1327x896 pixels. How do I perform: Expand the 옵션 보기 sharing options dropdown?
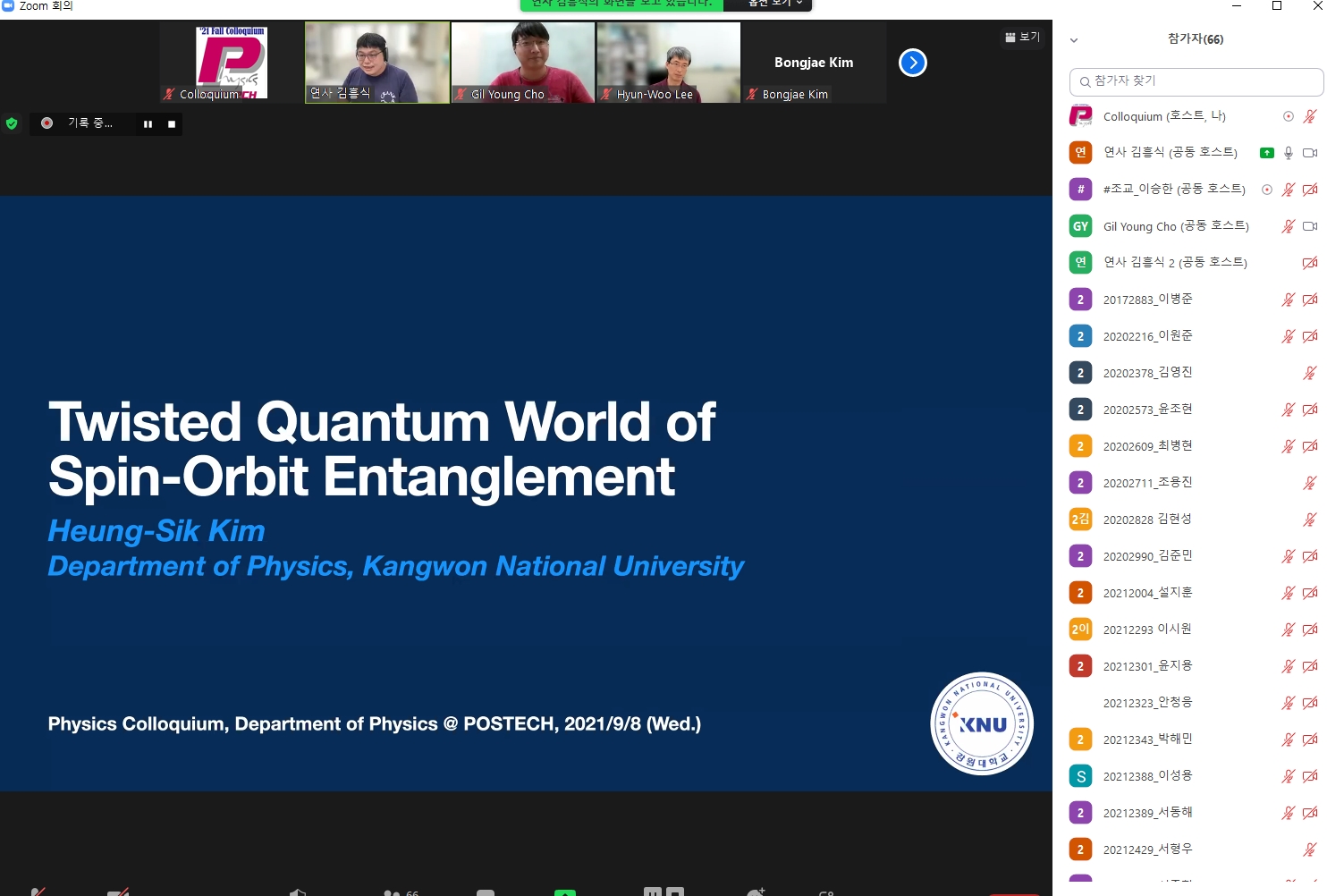774,4
